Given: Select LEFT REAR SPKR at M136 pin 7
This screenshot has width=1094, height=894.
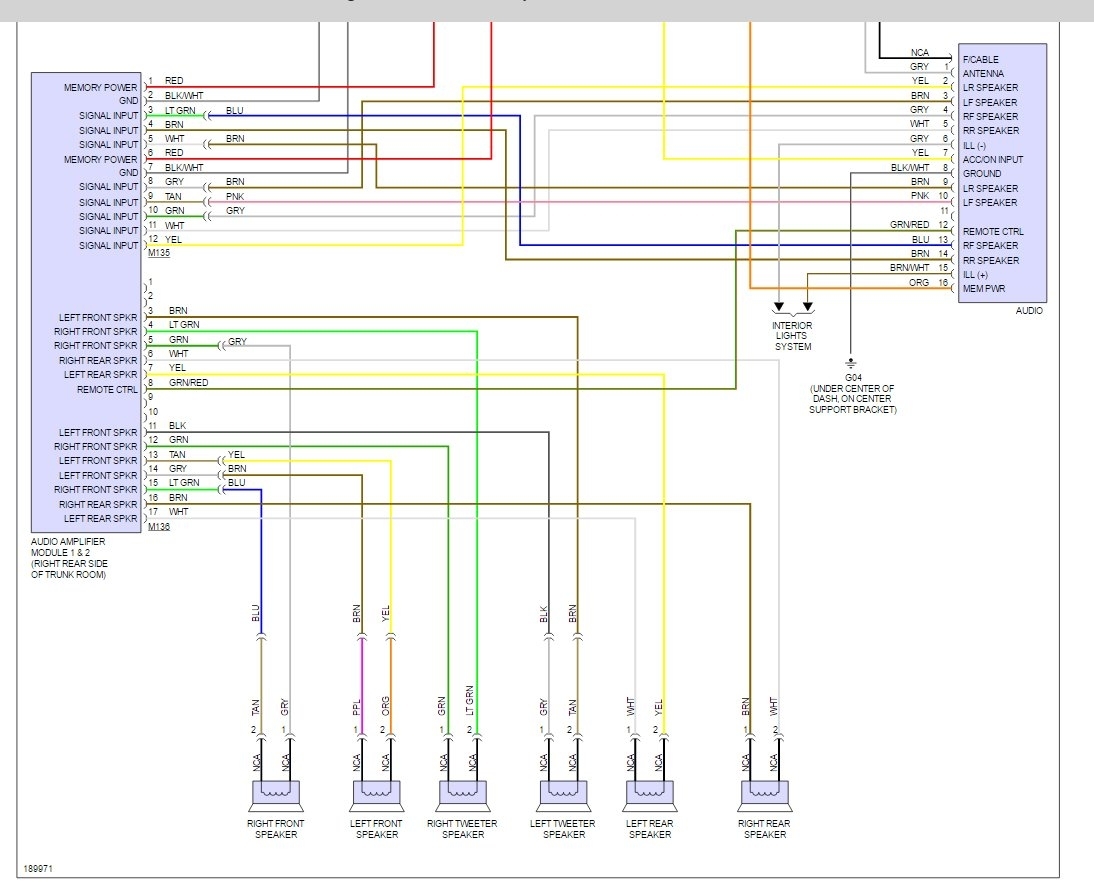Looking at the screenshot, I should (100, 374).
